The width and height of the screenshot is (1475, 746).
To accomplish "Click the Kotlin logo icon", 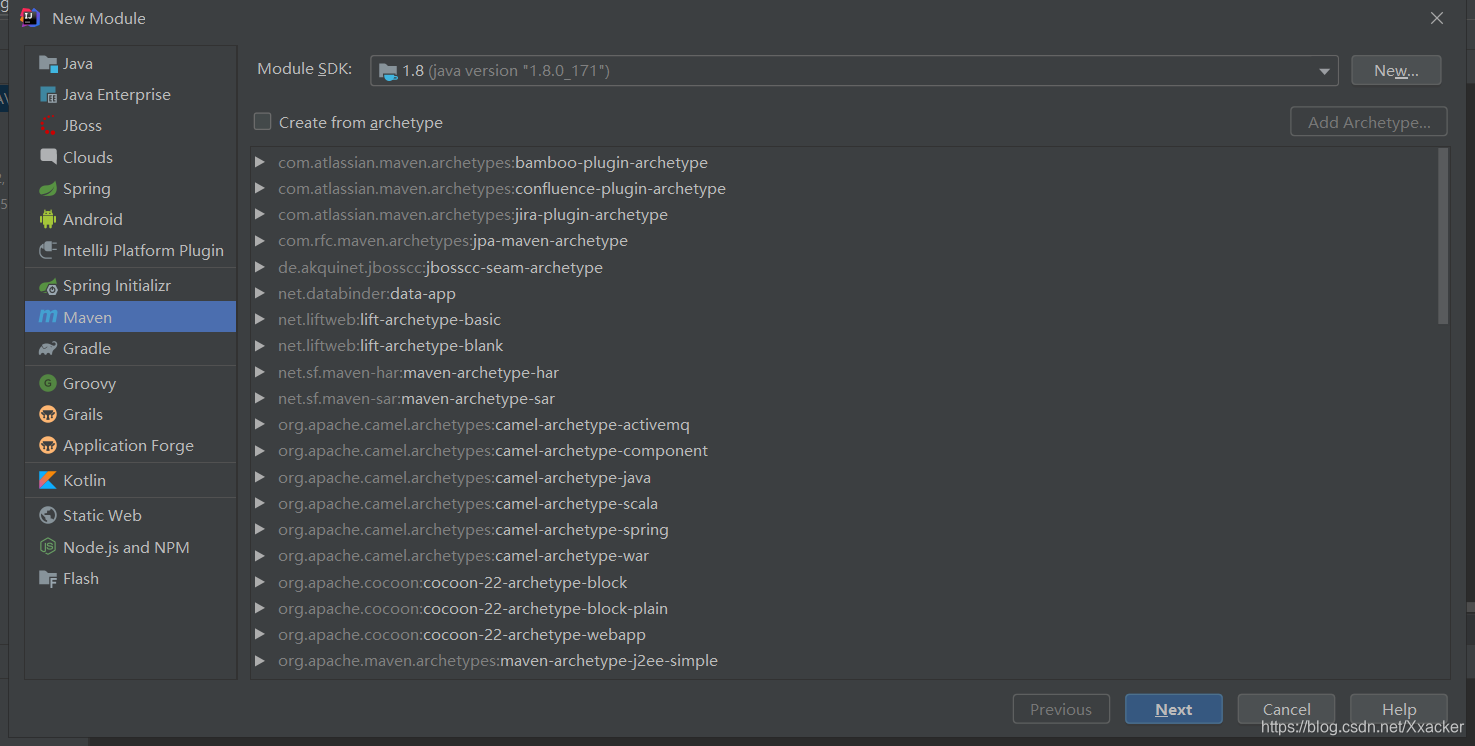I will point(48,480).
